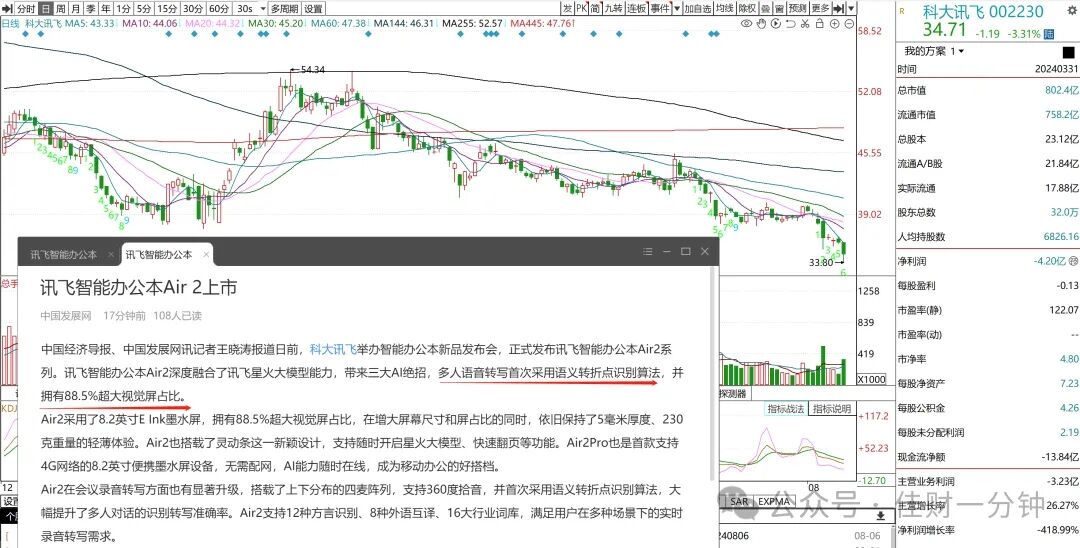Image resolution: width=1080 pixels, height=548 pixels.
Task: Click the 探测器 tab
Action: tap(734, 394)
